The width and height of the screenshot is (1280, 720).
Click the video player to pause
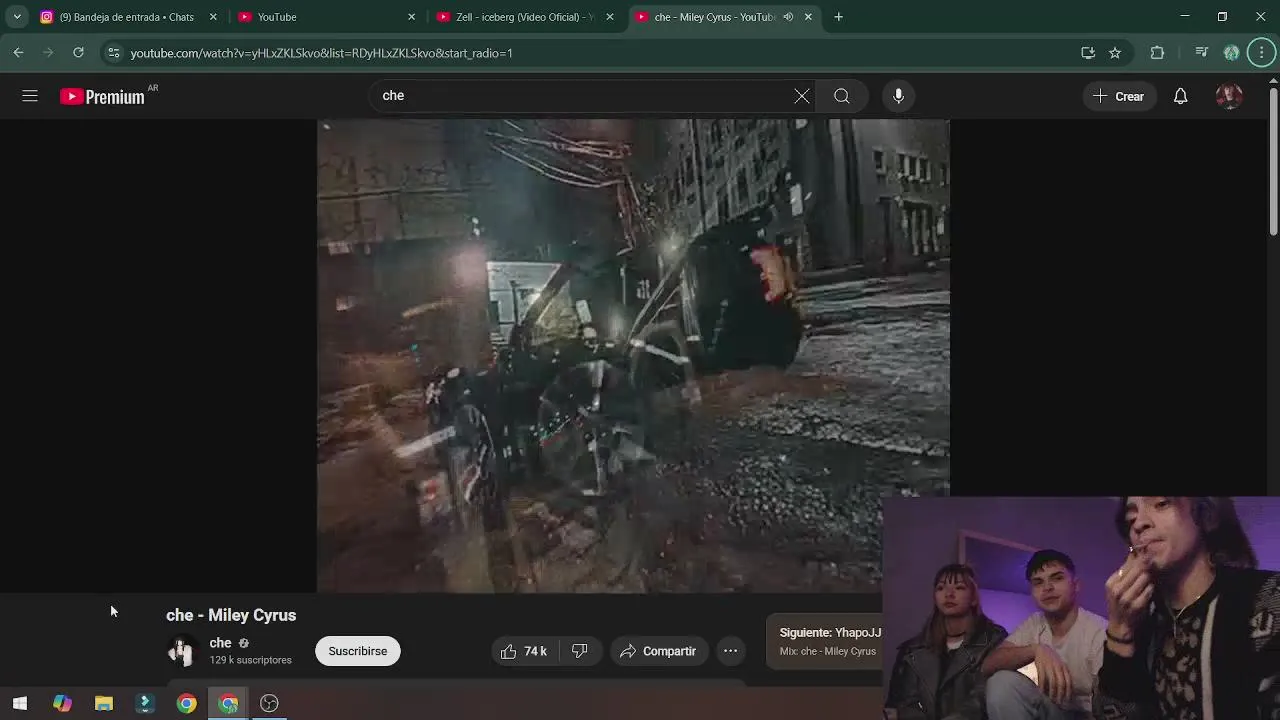pyautogui.click(x=633, y=356)
